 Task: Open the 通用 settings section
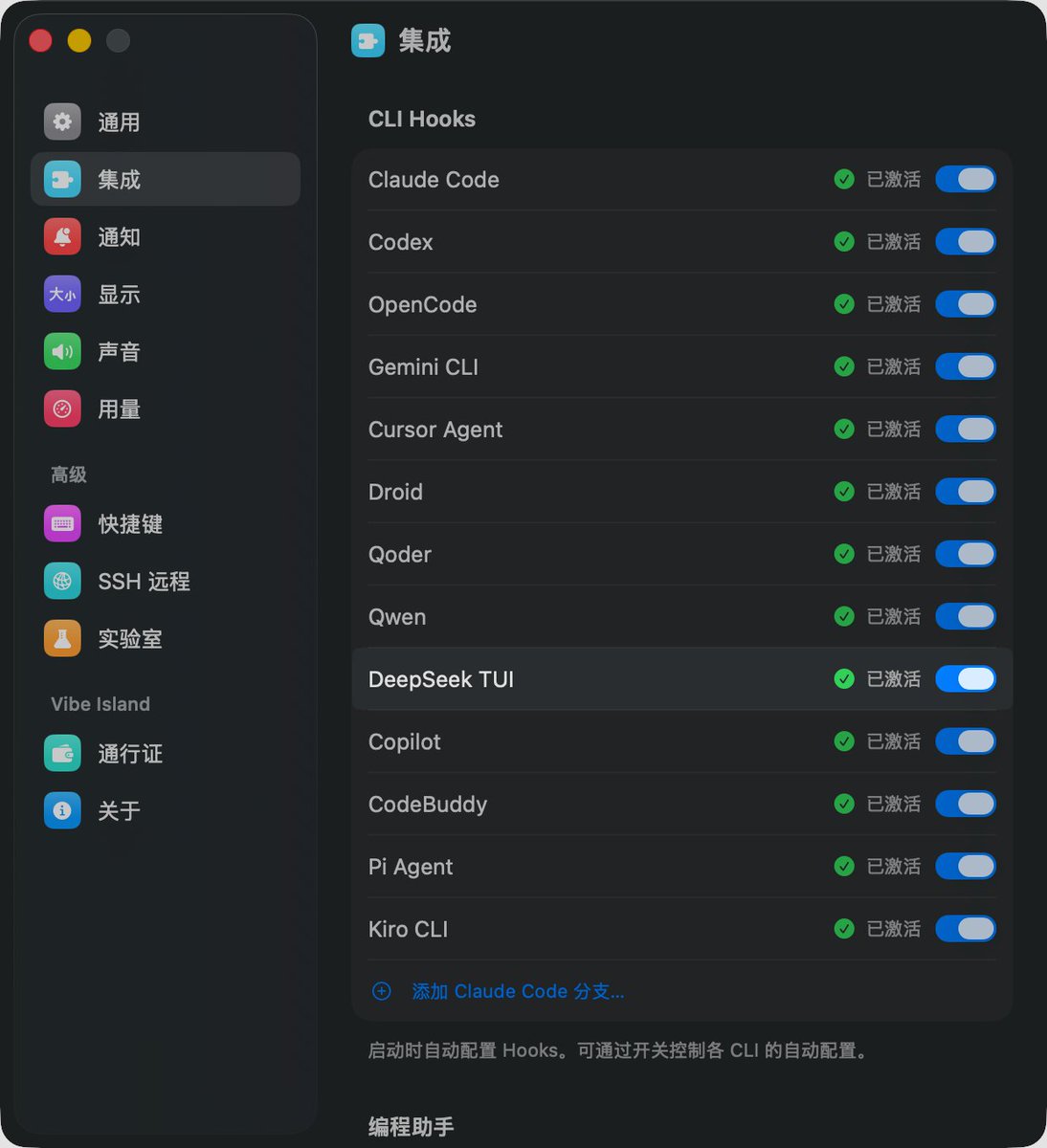[166, 121]
